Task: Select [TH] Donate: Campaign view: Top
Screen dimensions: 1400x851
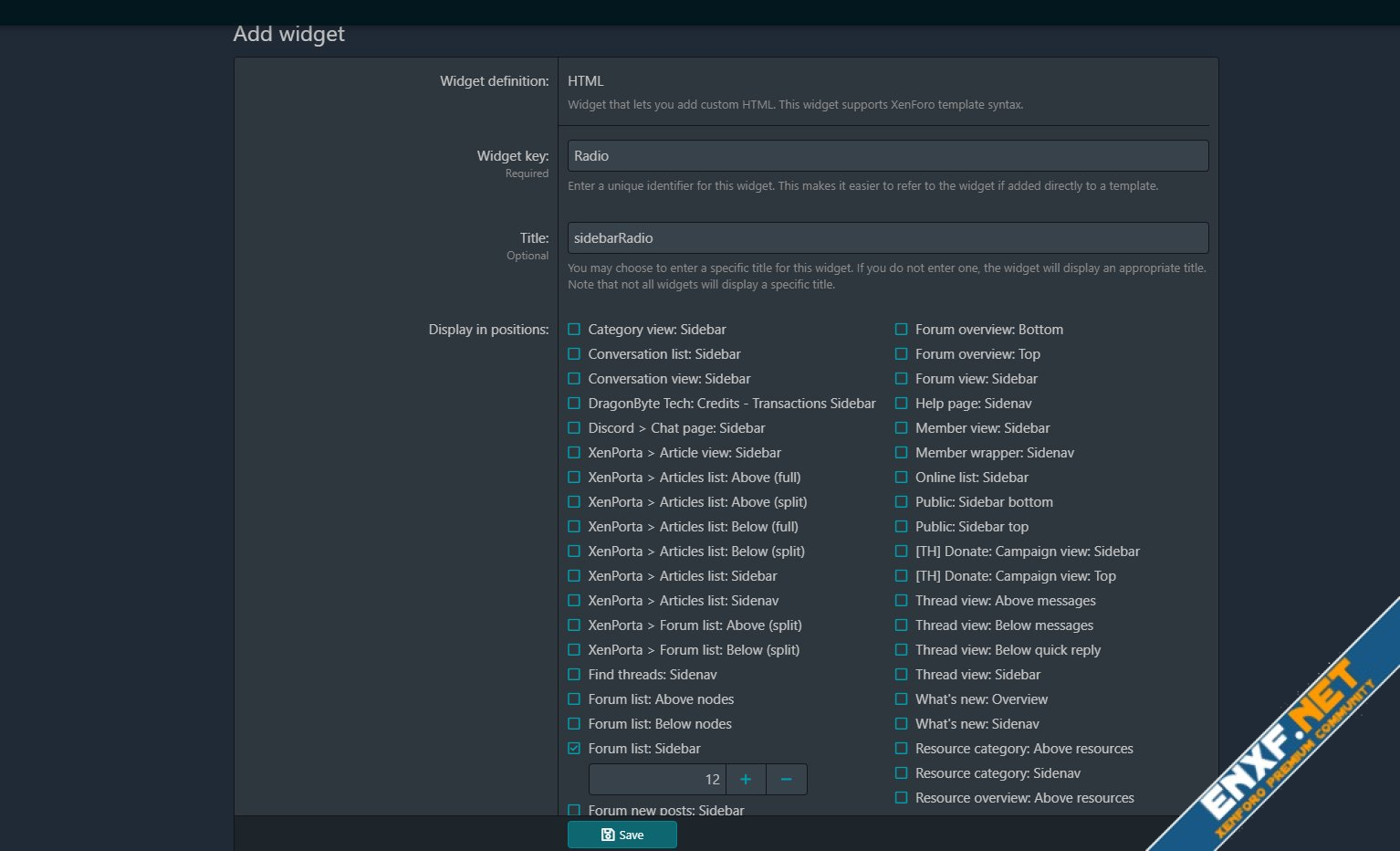Action: [x=902, y=575]
